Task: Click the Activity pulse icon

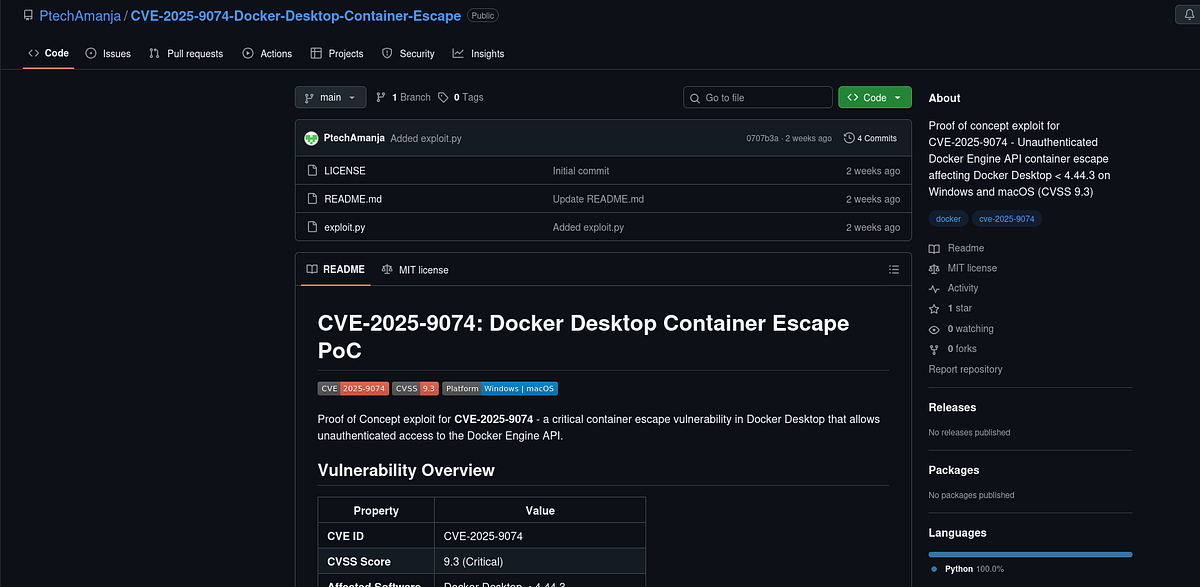Action: pyautogui.click(x=934, y=288)
